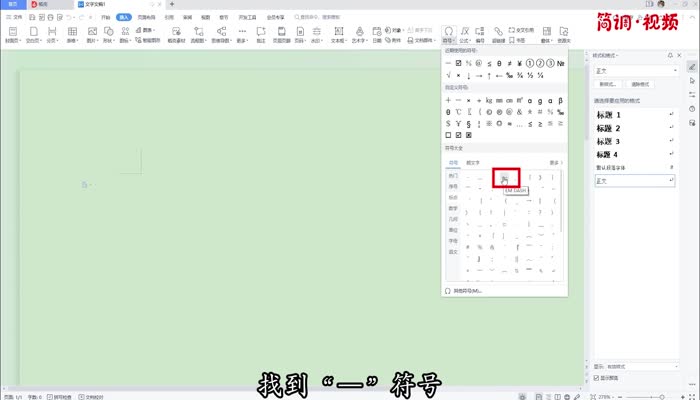Click the 清除格式 button

point(641,84)
